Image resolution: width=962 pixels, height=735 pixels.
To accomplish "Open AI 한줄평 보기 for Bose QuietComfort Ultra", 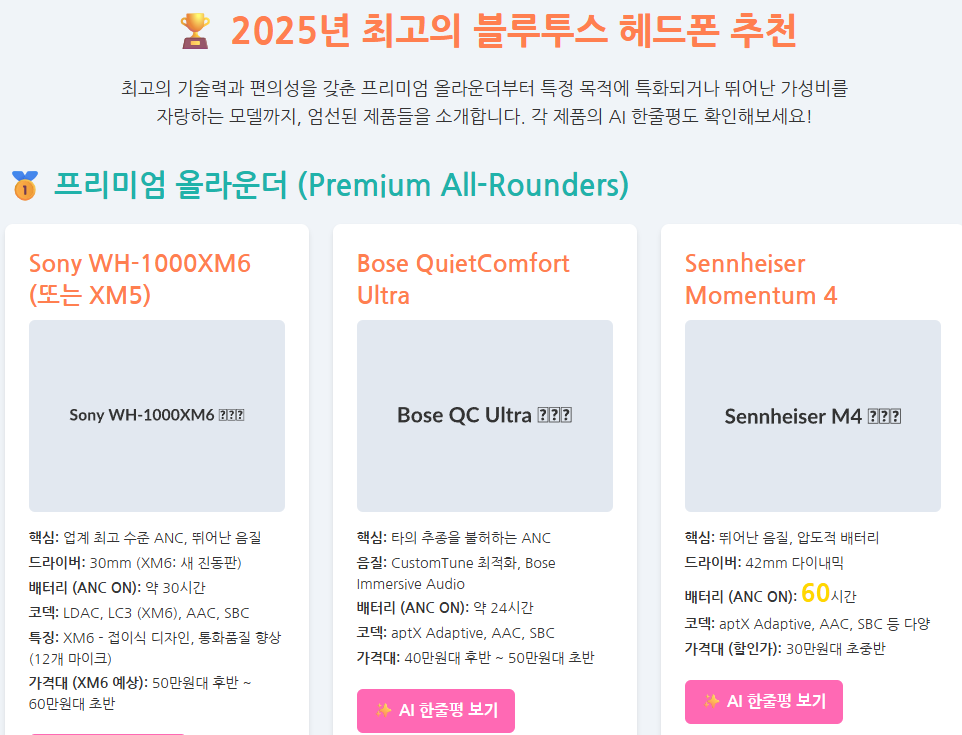I will (x=436, y=710).
